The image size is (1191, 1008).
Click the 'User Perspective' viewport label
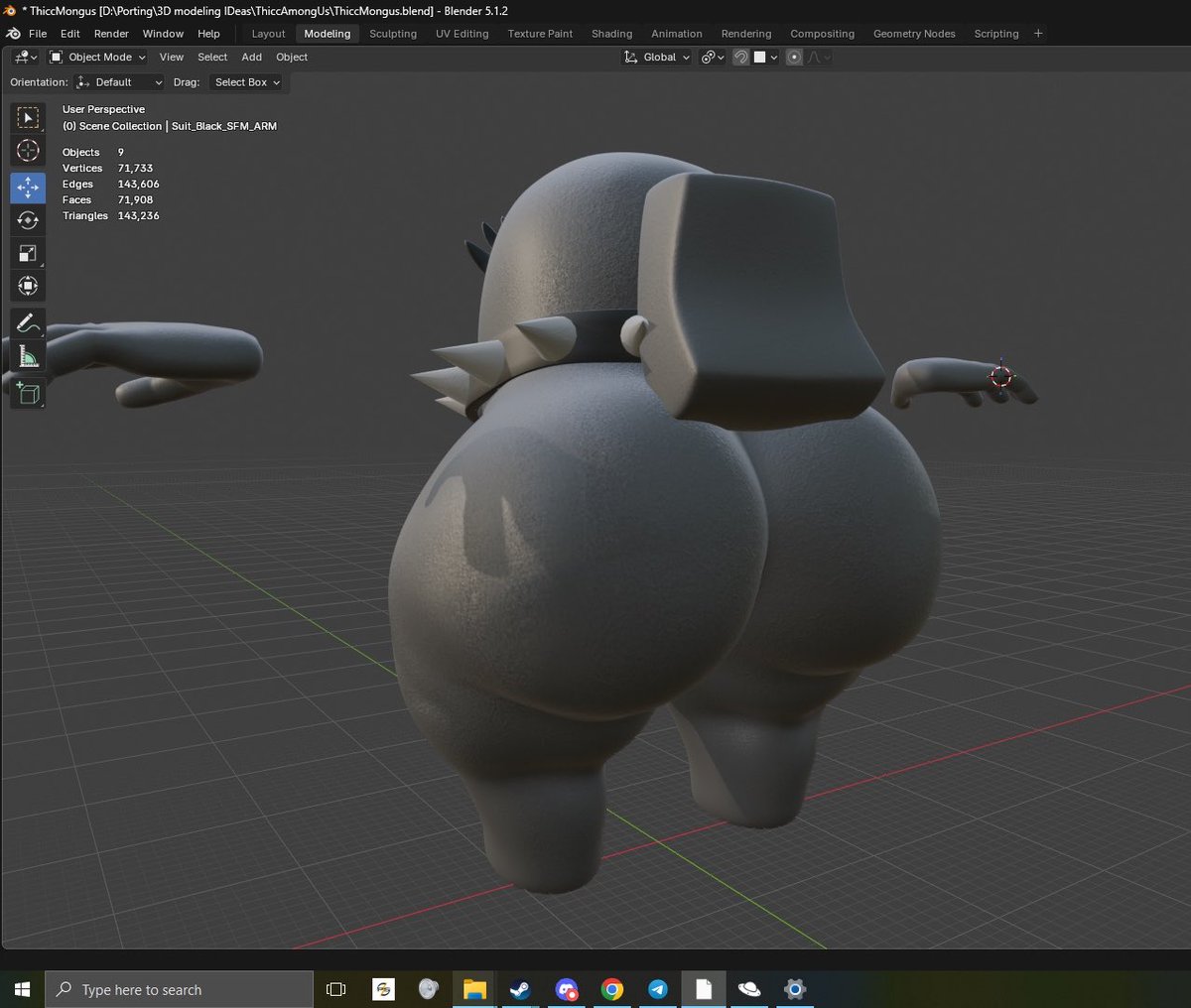pyautogui.click(x=103, y=110)
